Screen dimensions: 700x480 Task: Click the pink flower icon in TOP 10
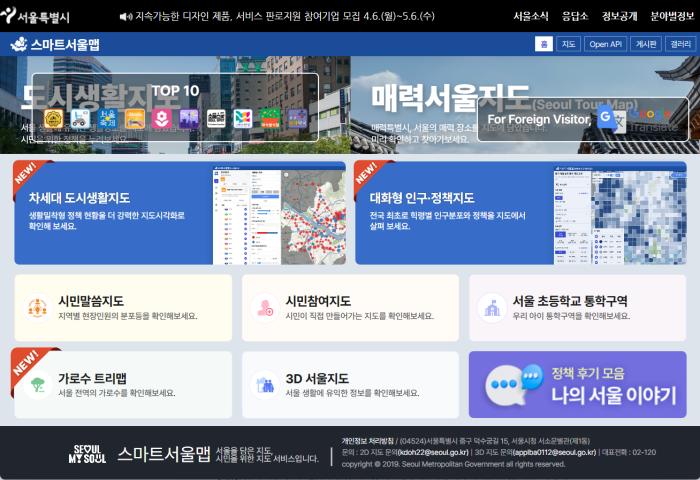[162, 119]
